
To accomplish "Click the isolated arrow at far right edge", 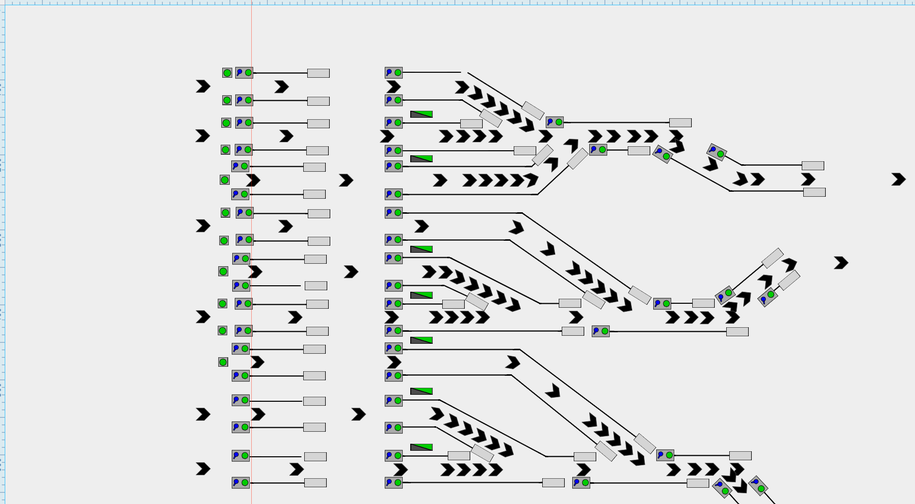I will [898, 179].
